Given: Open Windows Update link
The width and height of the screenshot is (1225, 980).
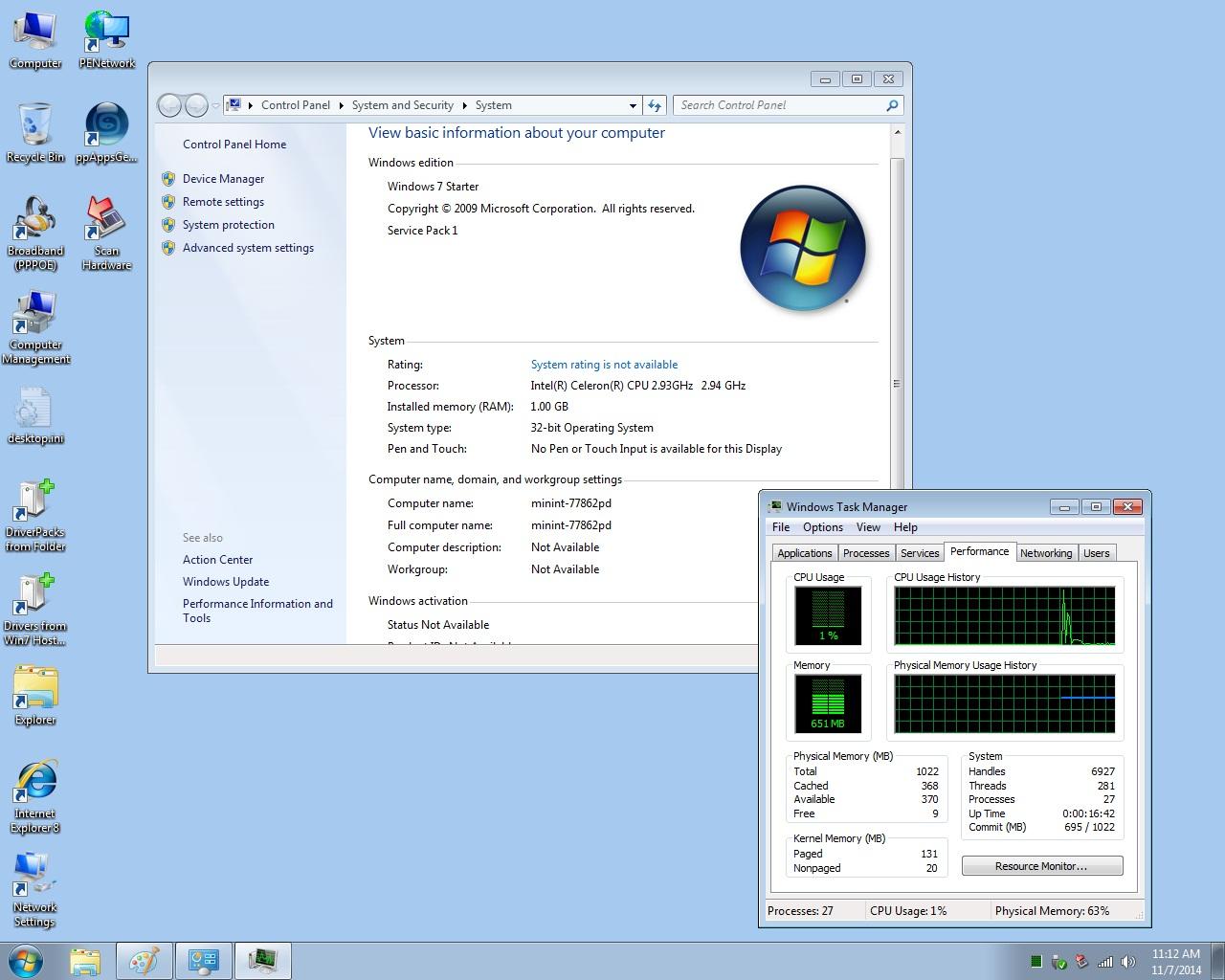Looking at the screenshot, I should pyautogui.click(x=226, y=582).
